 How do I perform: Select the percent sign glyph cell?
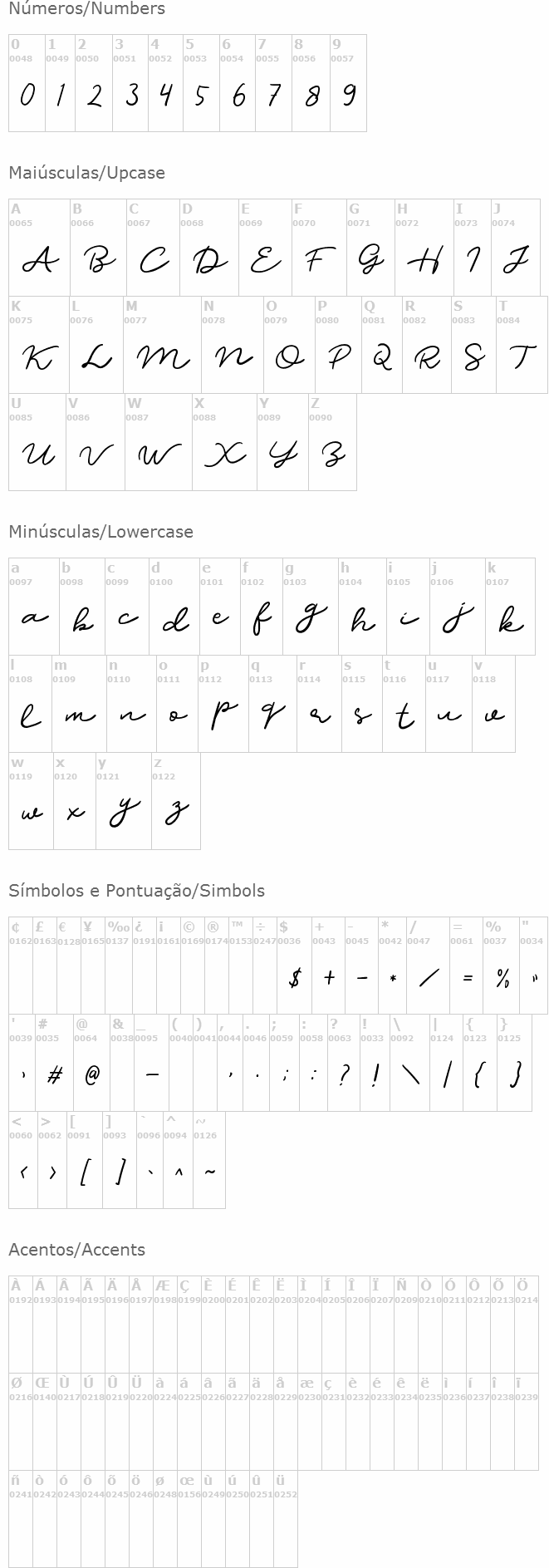coord(501,966)
